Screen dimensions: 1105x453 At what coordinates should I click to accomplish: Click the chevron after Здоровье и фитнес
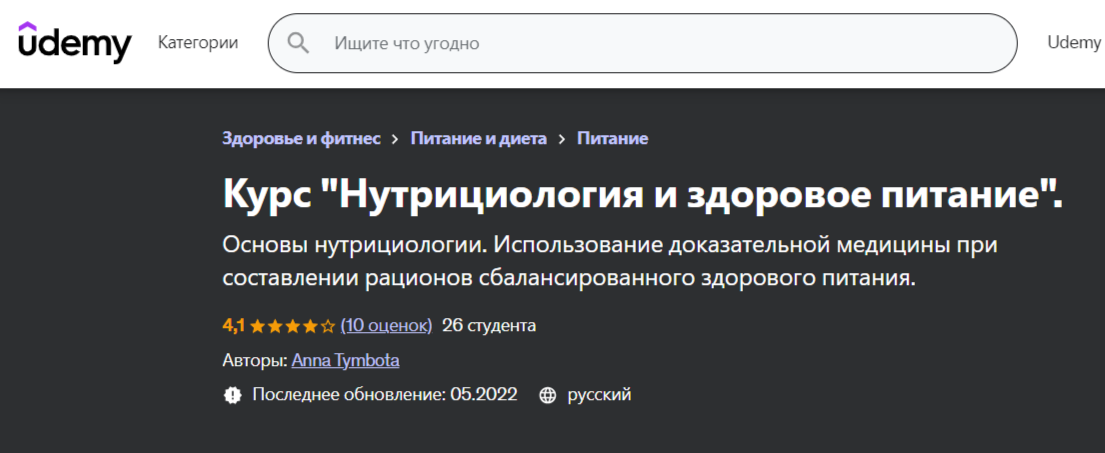point(396,139)
